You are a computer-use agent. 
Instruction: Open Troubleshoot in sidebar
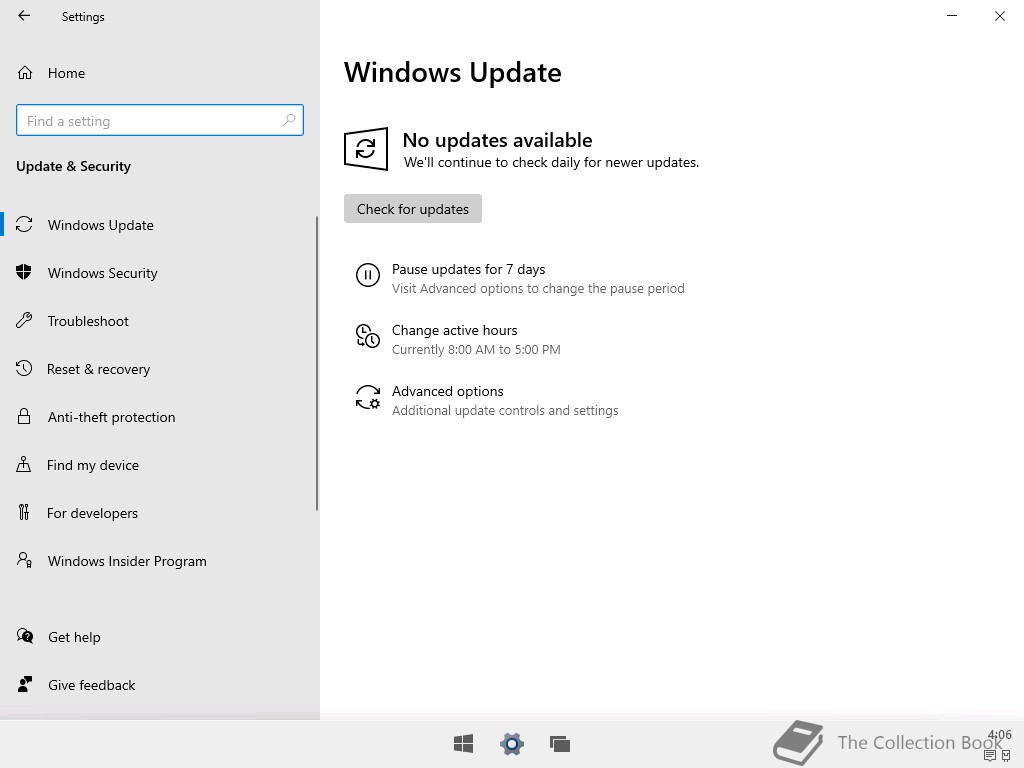[88, 321]
